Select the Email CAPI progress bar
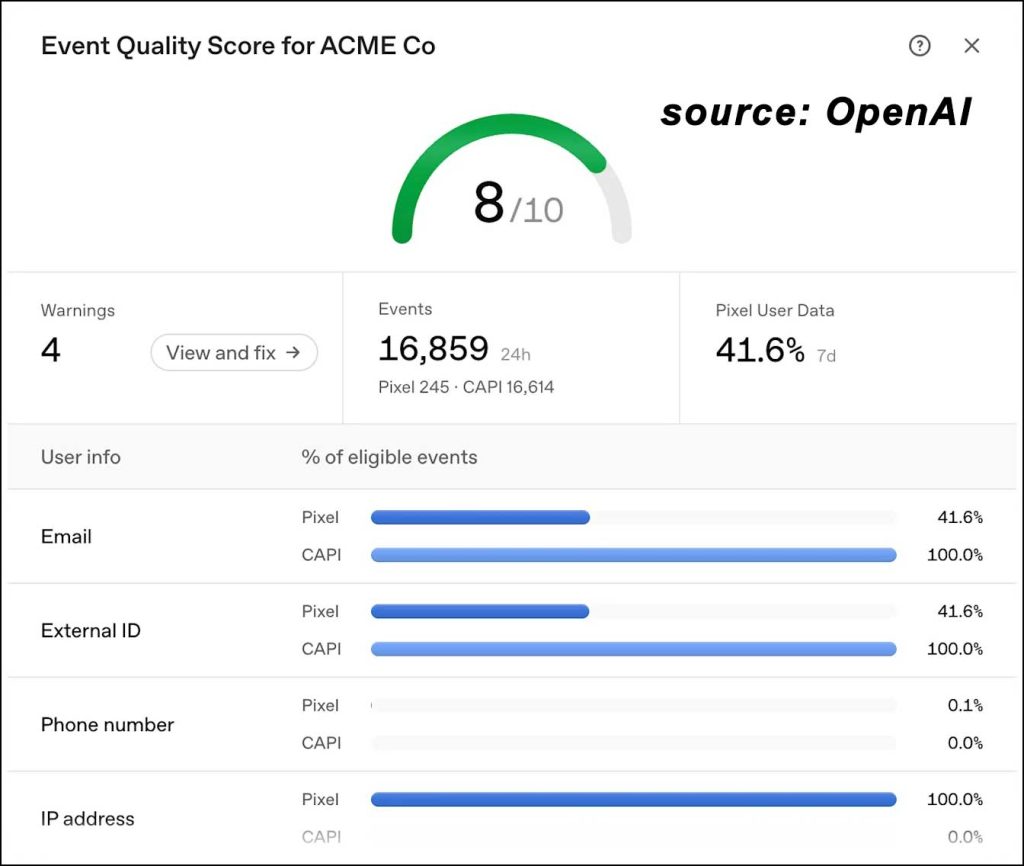Screen dimensions: 1024x866 (633, 555)
